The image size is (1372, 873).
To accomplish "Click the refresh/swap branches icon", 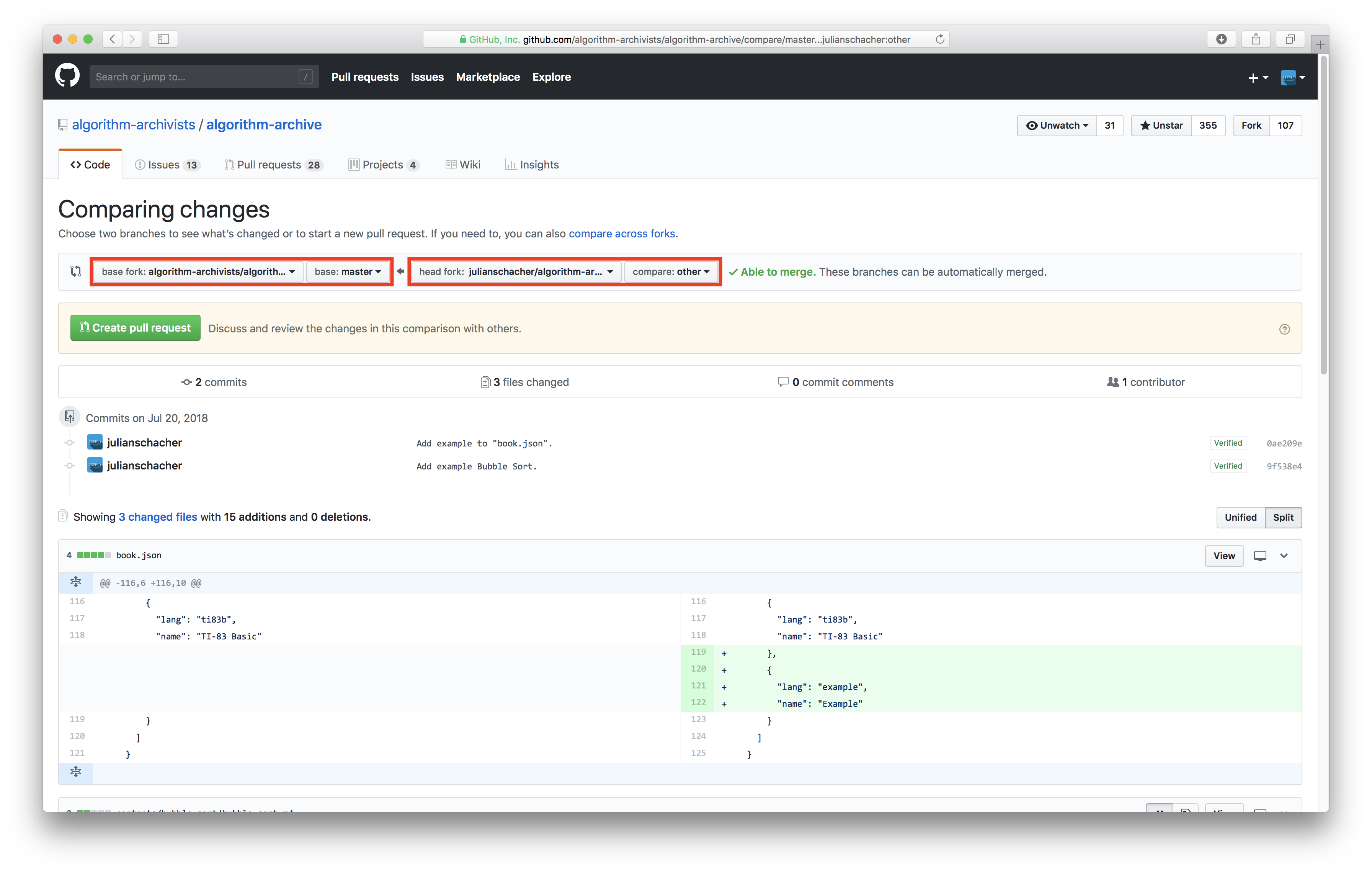I will tap(76, 271).
